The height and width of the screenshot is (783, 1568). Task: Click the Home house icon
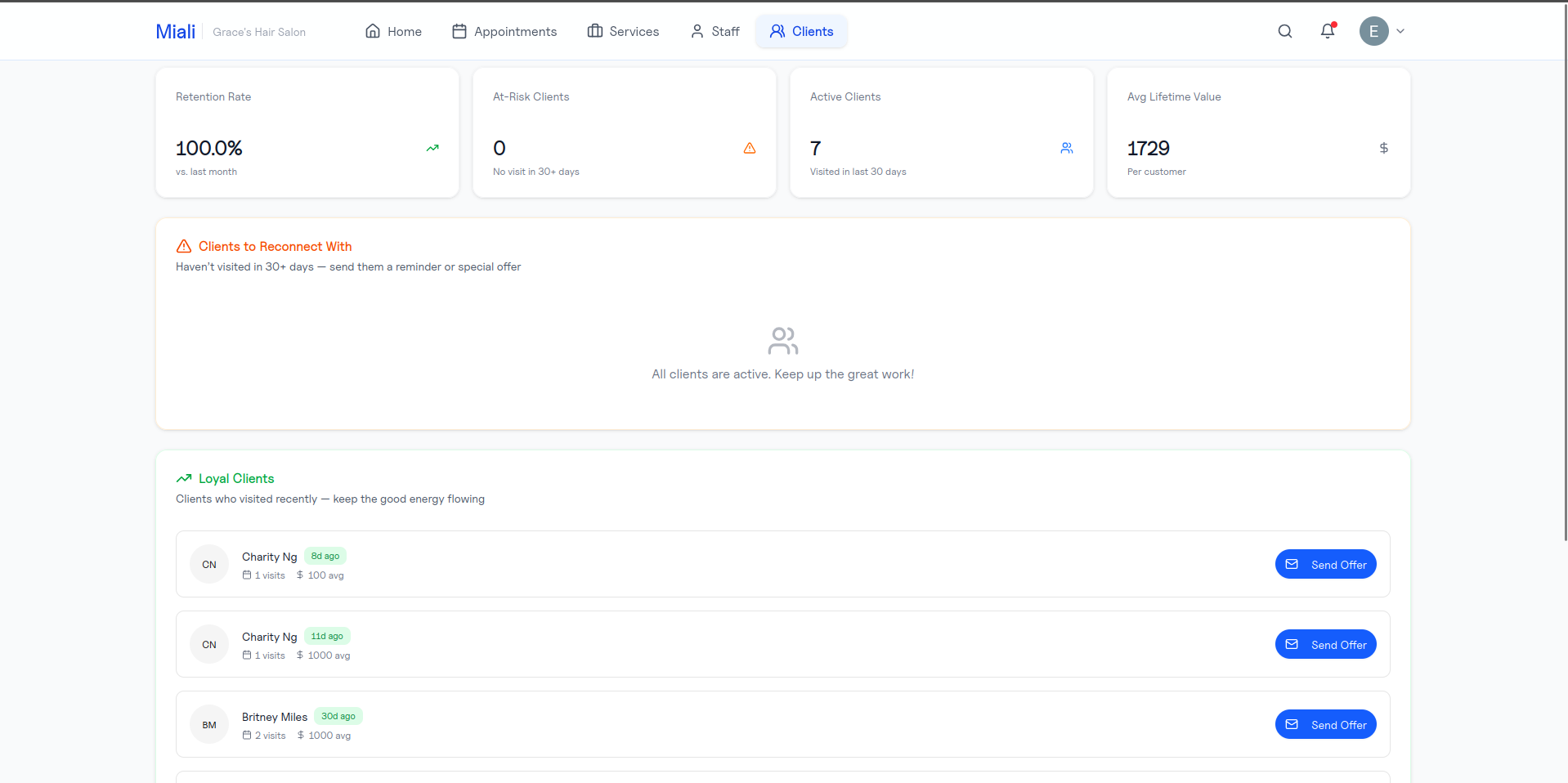coord(372,30)
